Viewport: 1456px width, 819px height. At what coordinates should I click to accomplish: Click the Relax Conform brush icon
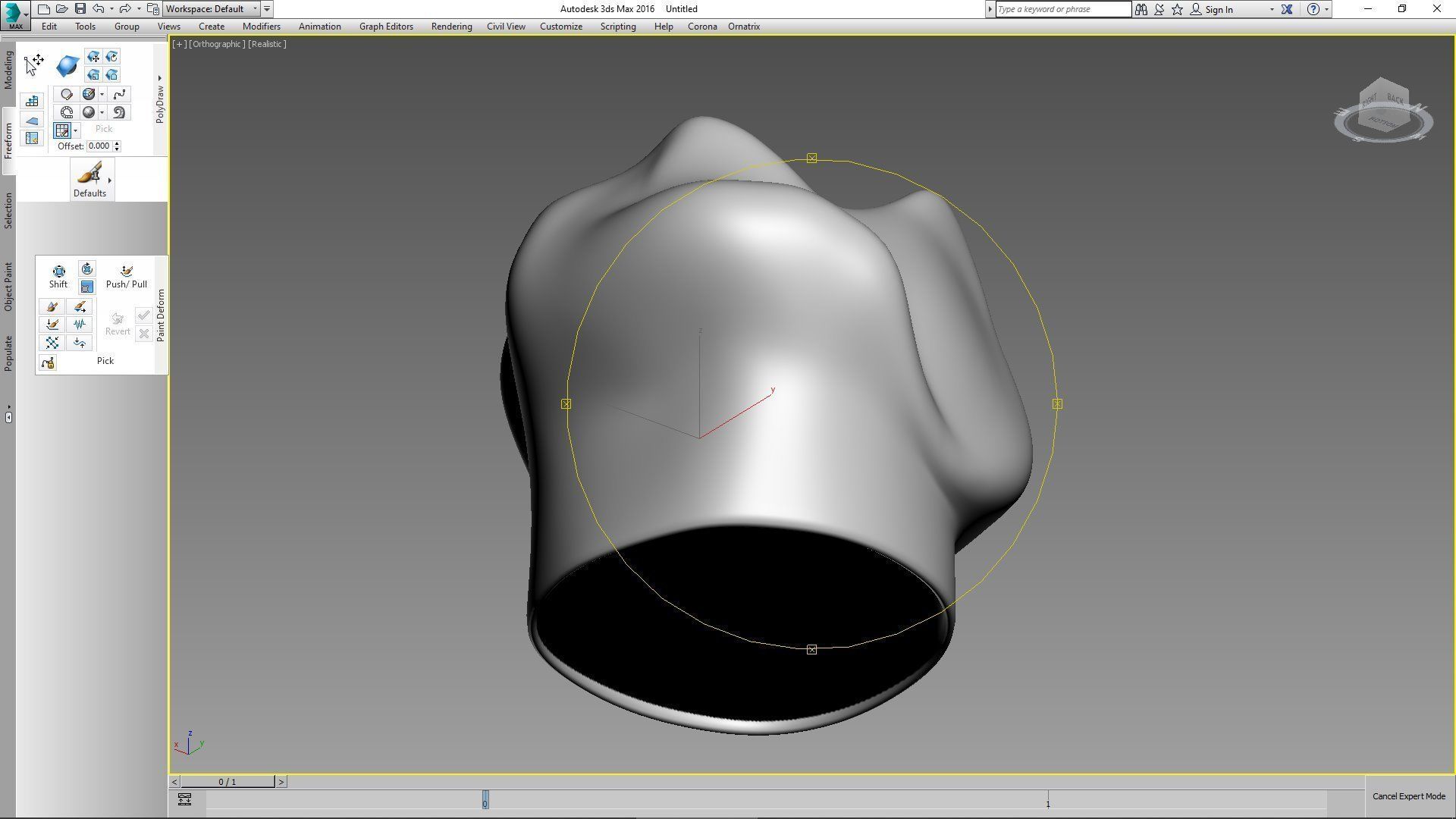(111, 74)
